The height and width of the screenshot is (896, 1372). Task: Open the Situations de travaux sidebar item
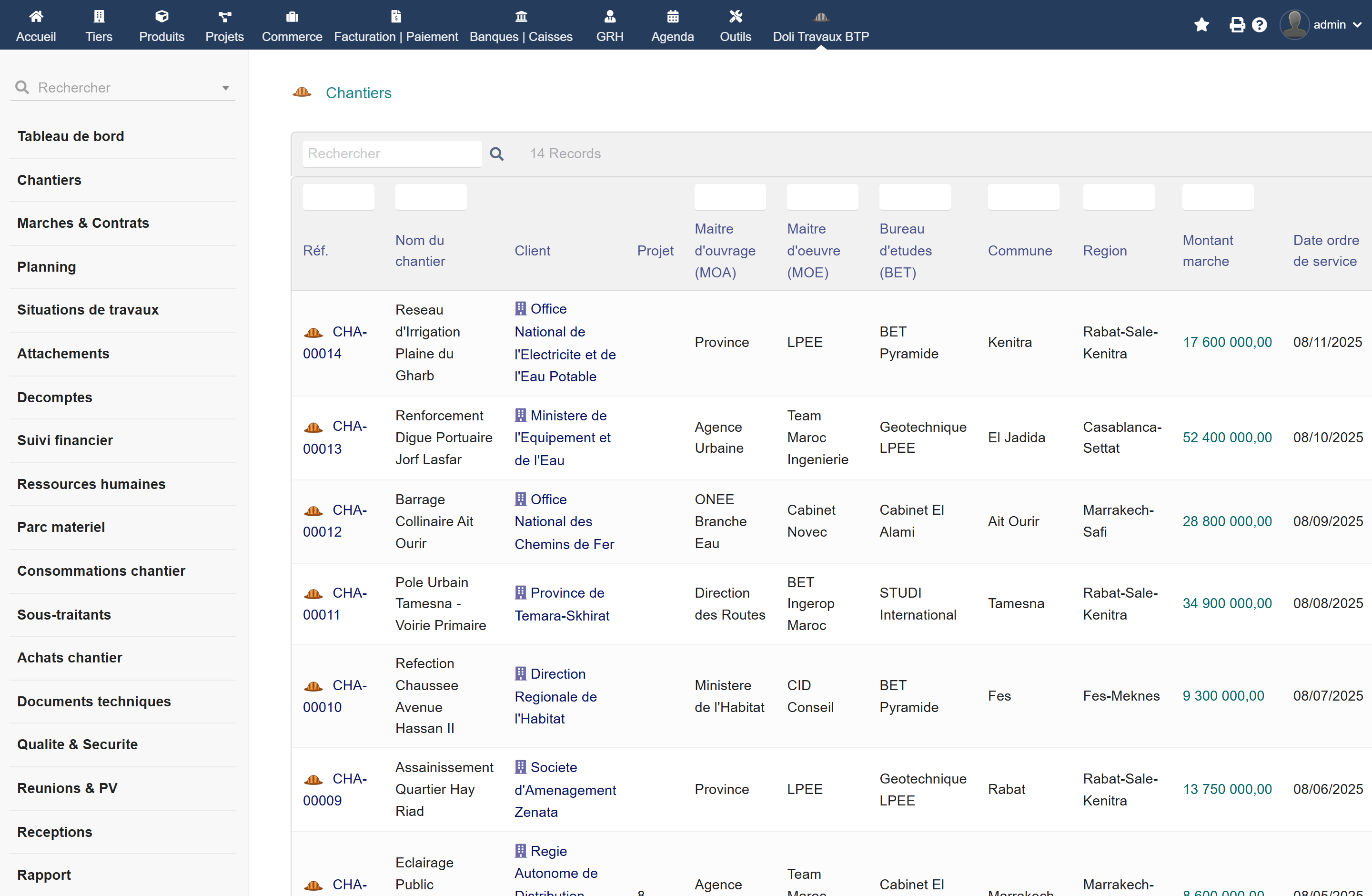pos(88,310)
